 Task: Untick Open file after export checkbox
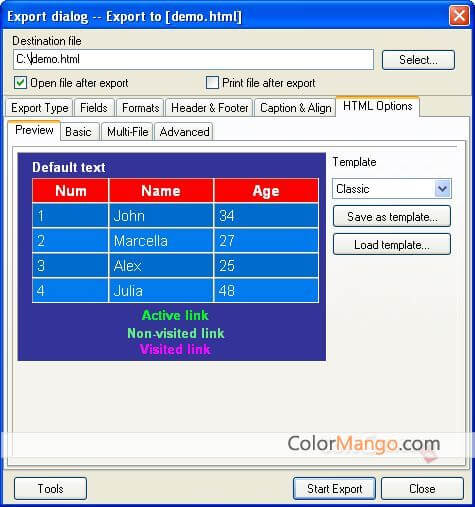tap(20, 83)
